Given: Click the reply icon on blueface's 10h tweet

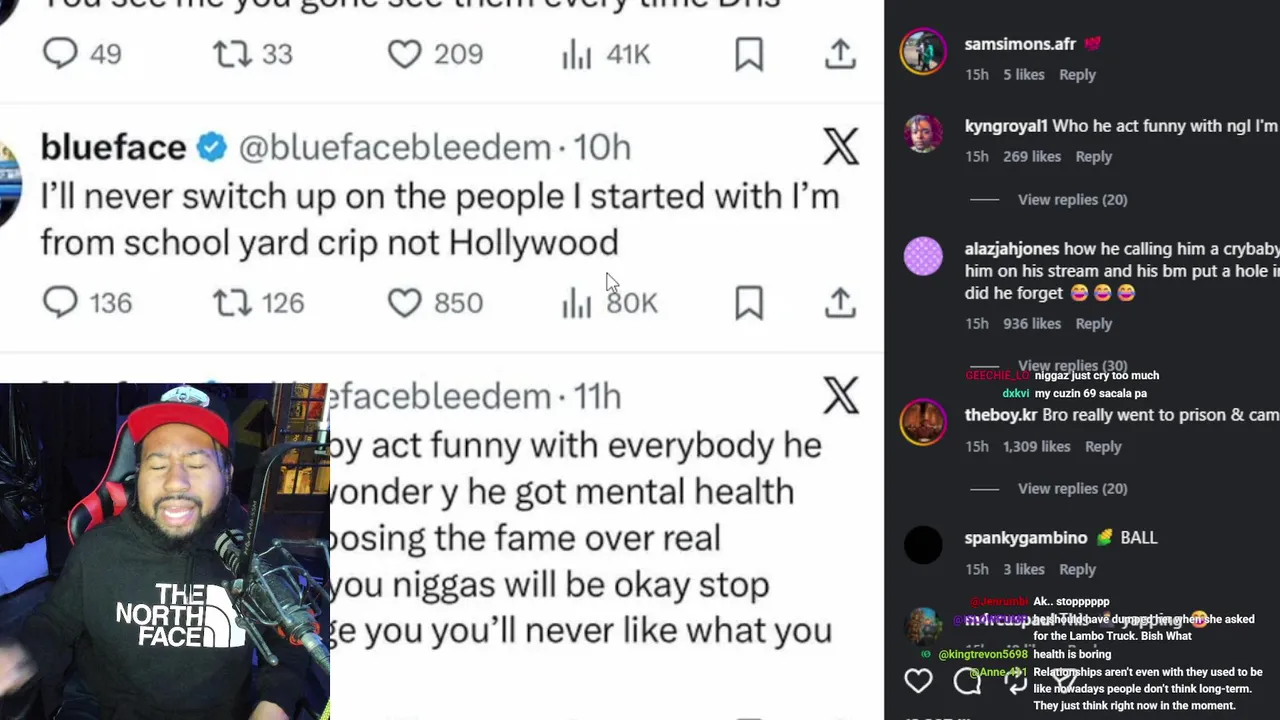Looking at the screenshot, I should [60, 302].
